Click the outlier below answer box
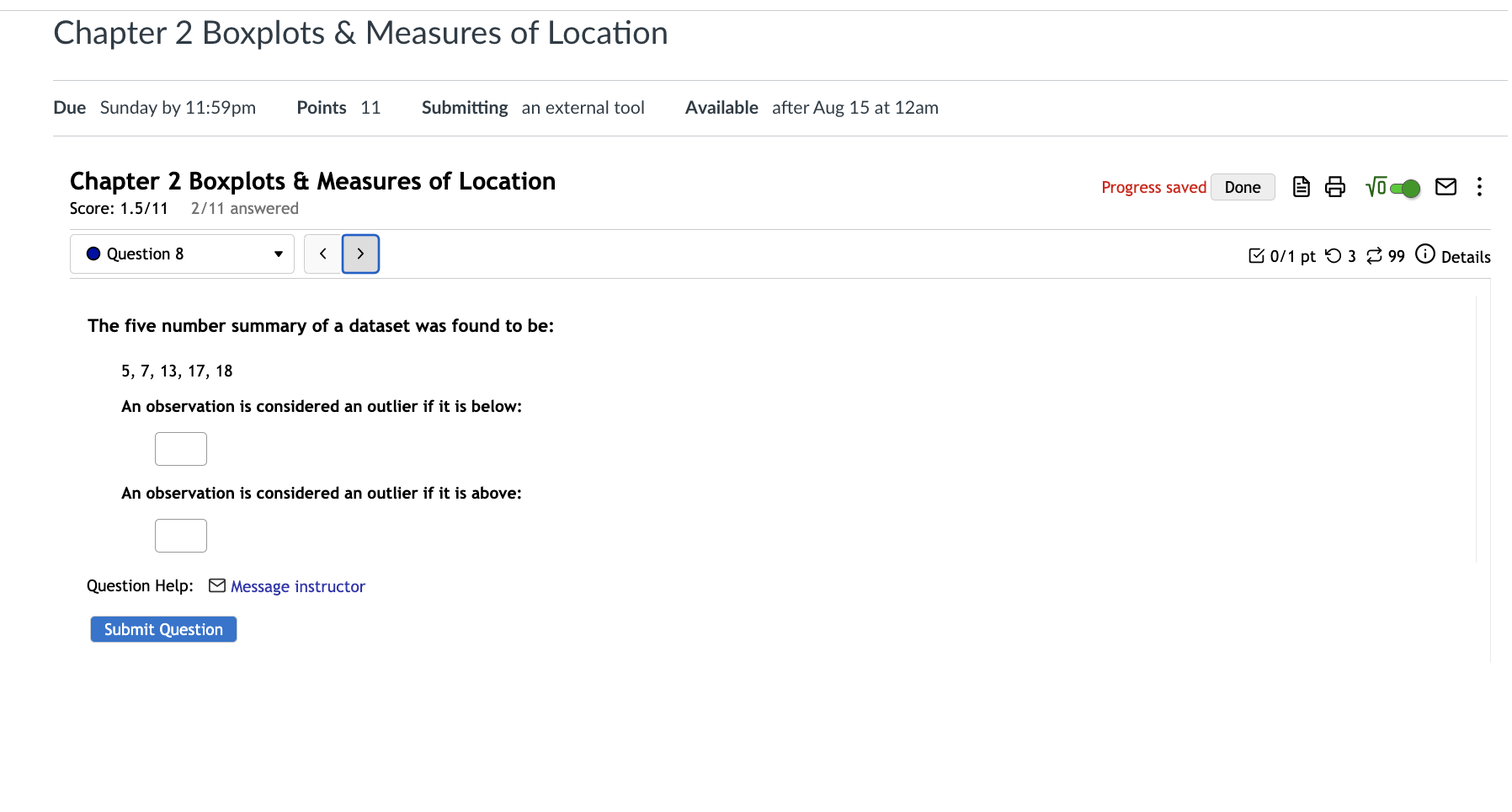Screen dimensions: 1512x812 (x=181, y=449)
